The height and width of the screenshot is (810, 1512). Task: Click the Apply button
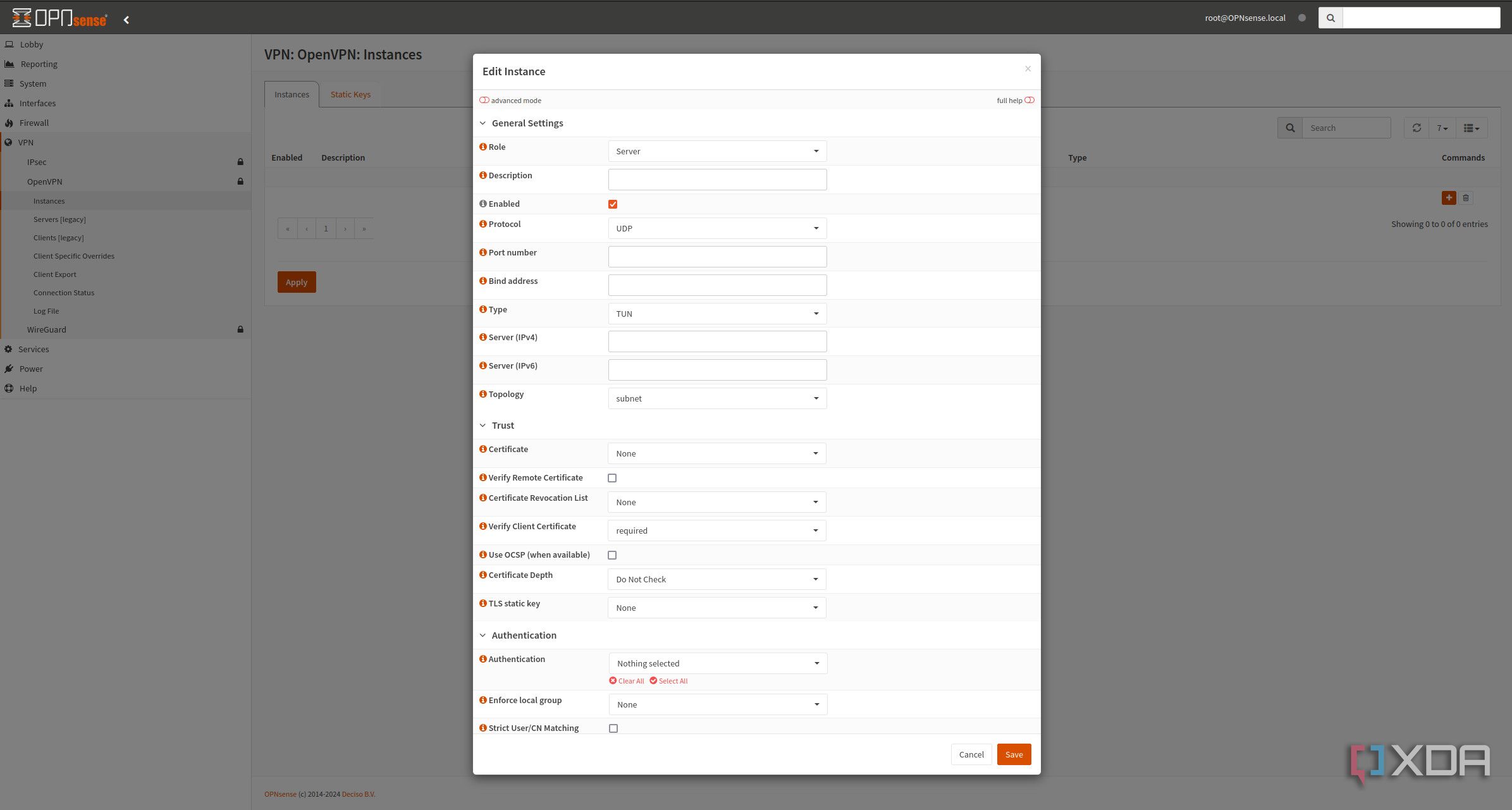[x=297, y=282]
